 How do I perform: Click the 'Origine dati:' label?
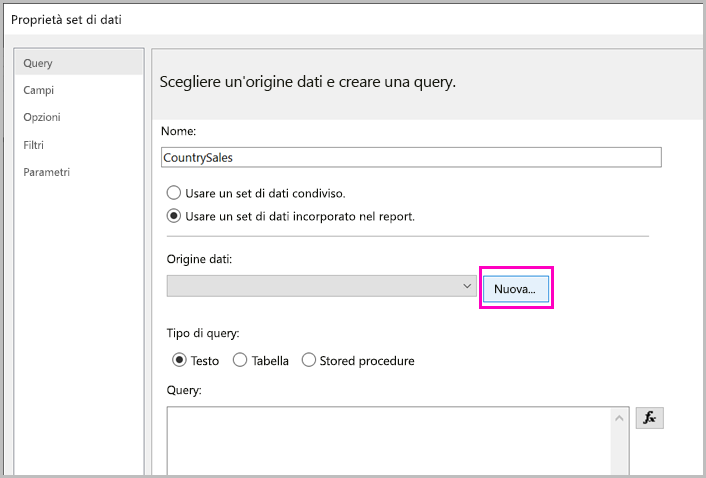(199, 260)
